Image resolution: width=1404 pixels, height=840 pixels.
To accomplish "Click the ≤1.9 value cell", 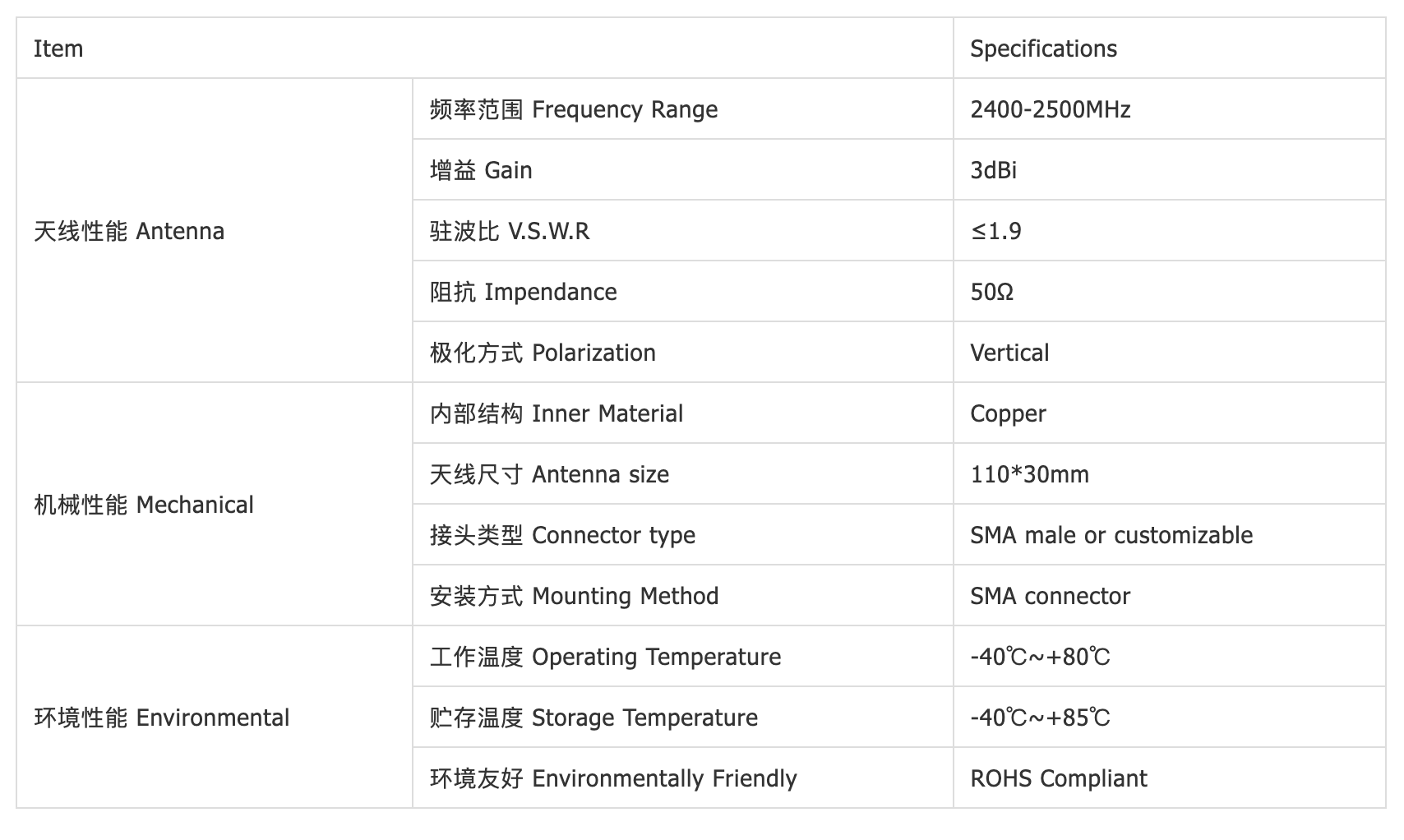I will [x=1170, y=231].
